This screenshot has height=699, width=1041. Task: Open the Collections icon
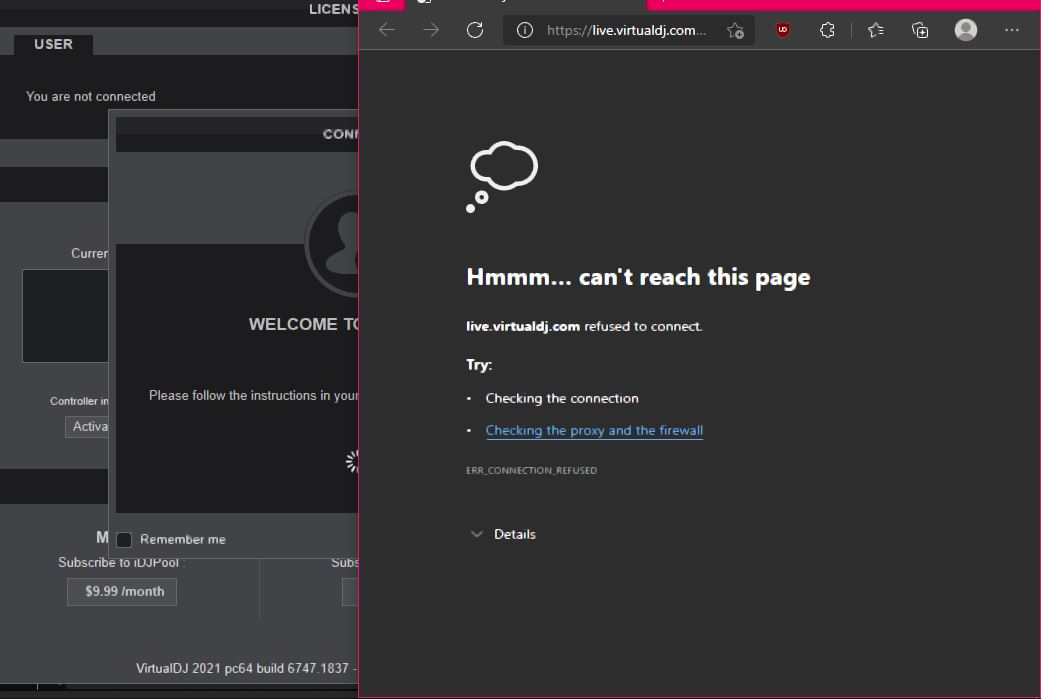tap(920, 30)
